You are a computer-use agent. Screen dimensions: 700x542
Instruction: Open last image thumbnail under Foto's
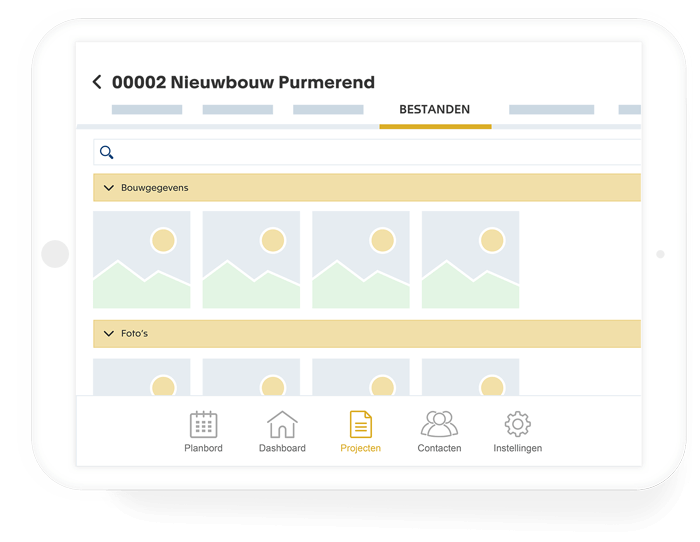(470, 377)
